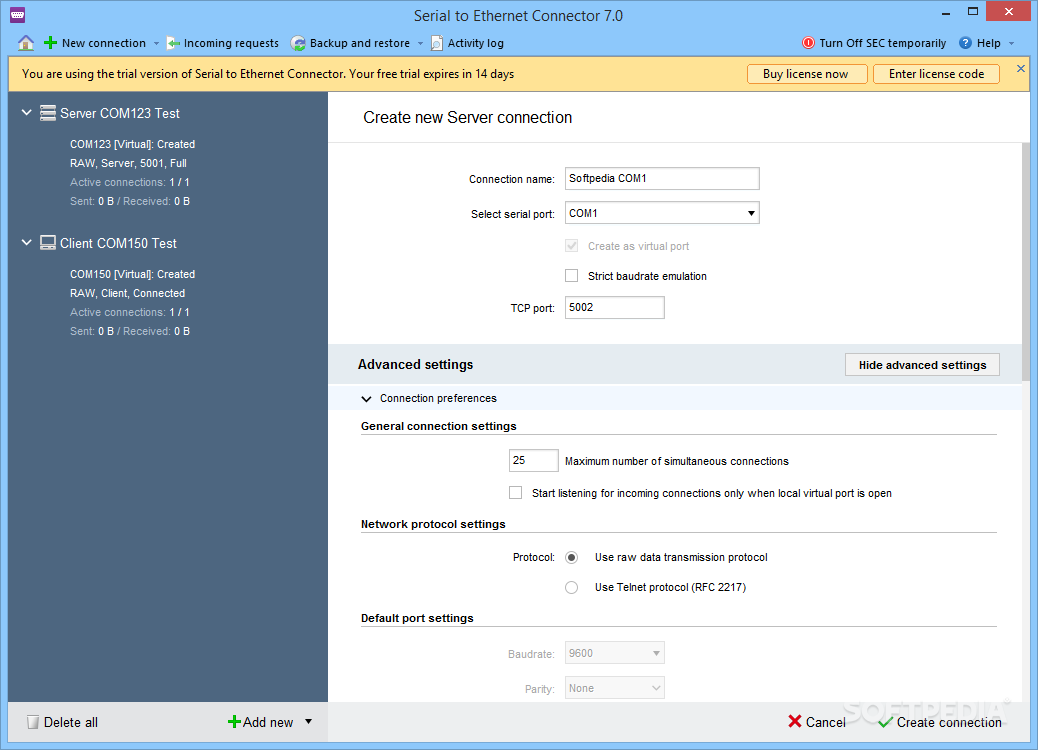Select Use Telnet protocol (RFC 2217)
Screen dimensions: 1038x750
(x=571, y=587)
